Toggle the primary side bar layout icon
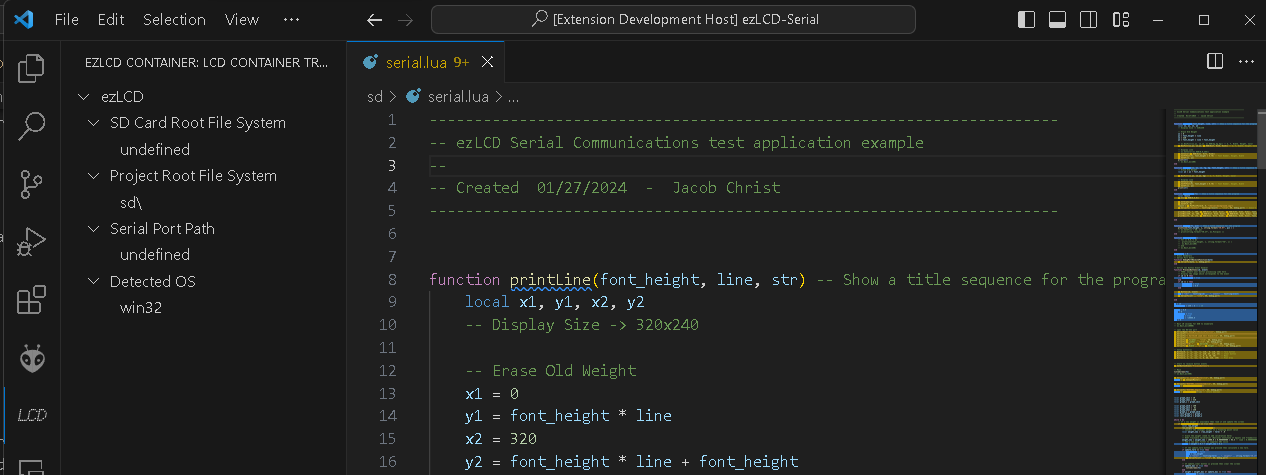This screenshot has height=475, width=1266. (x=1026, y=20)
